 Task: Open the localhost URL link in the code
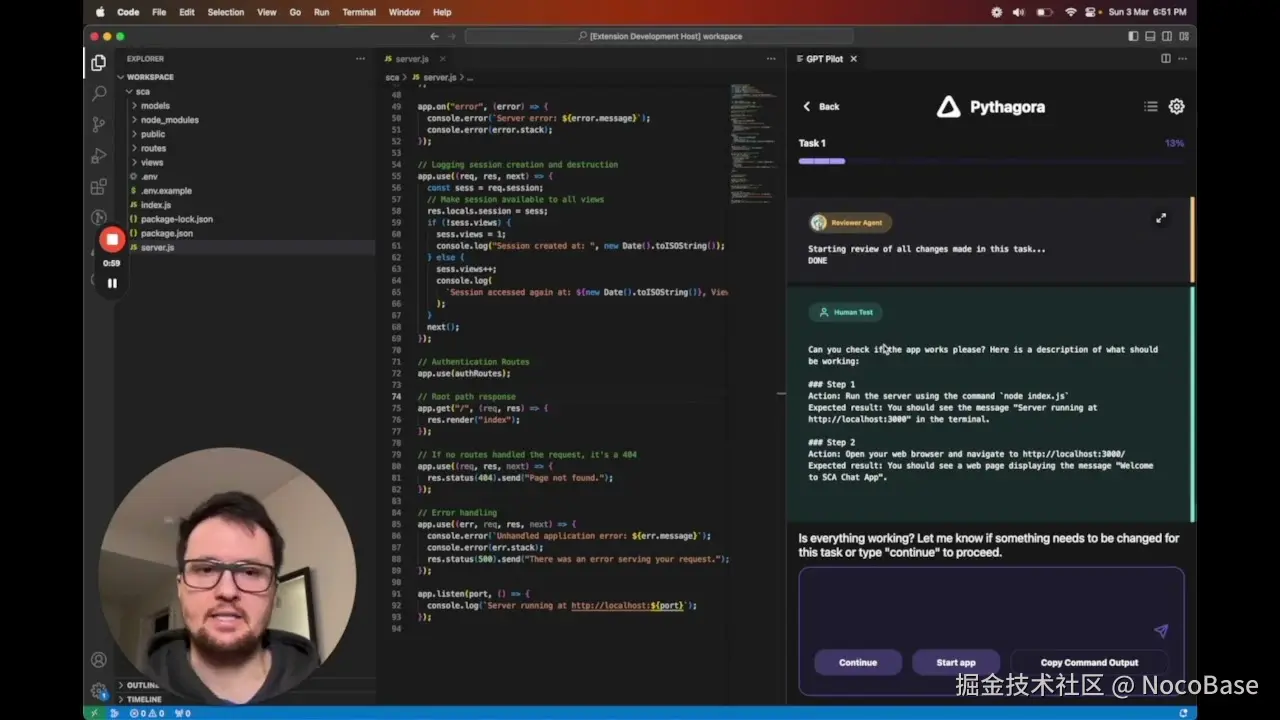pos(628,606)
